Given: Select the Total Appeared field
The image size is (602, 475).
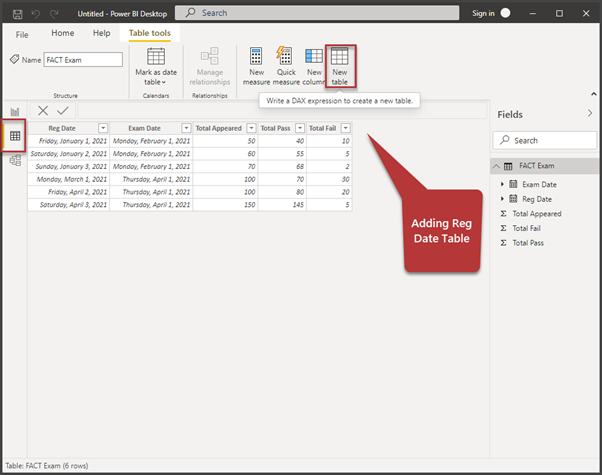Looking at the screenshot, I should coord(536,214).
